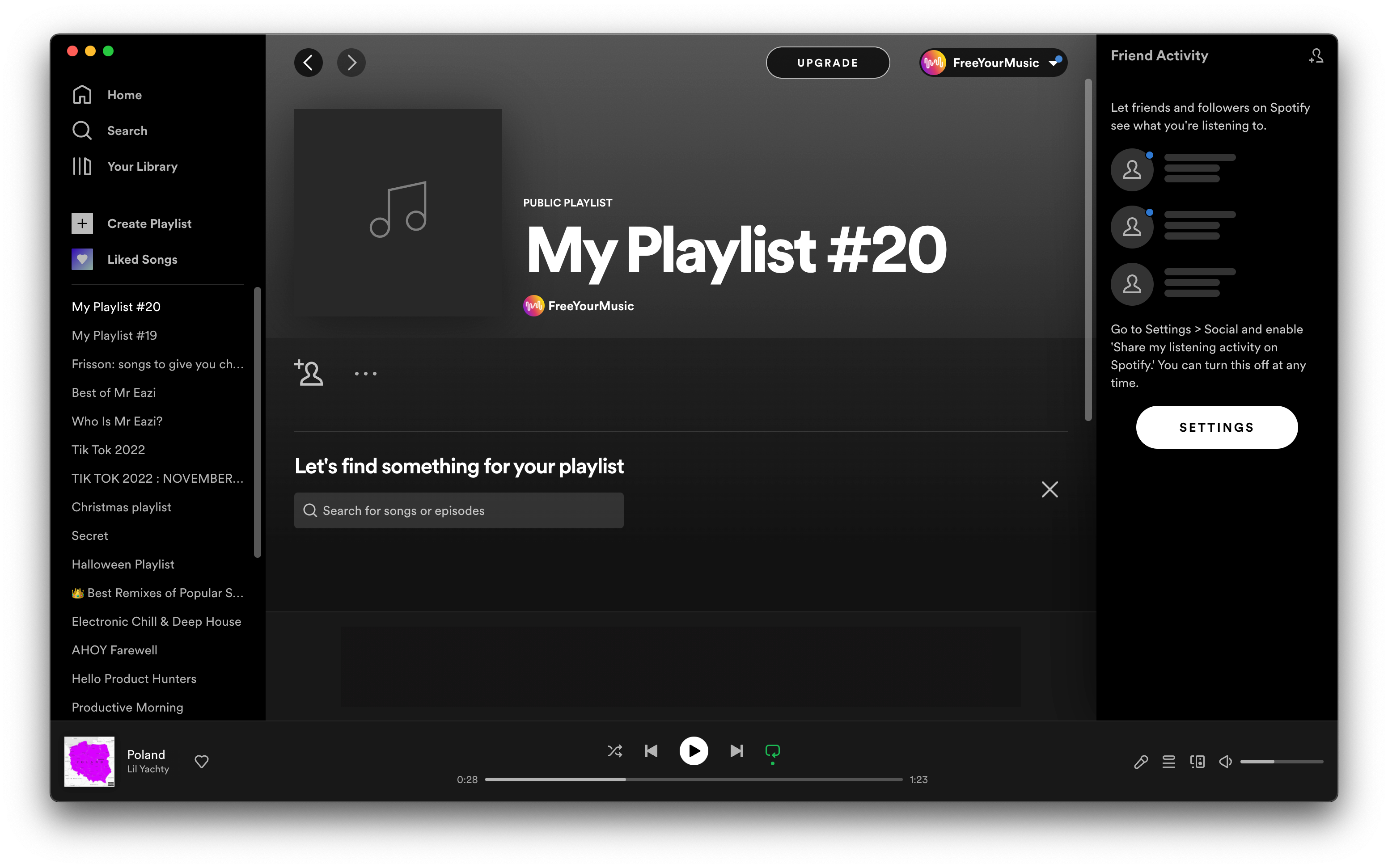
Task: Open Your Library in the sidebar
Action: [x=125, y=166]
